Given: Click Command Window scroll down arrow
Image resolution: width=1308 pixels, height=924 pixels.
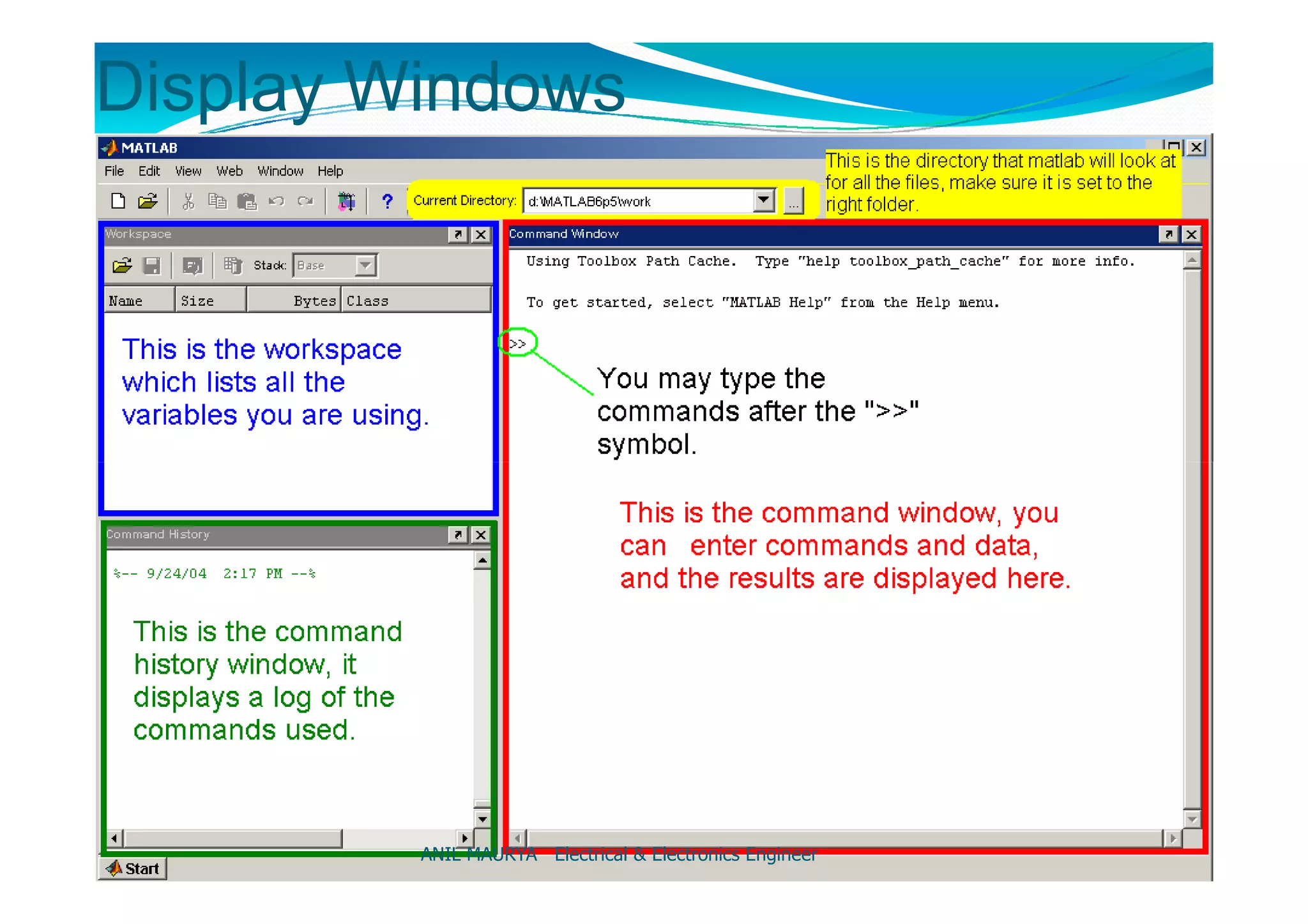Looking at the screenshot, I should click(1192, 819).
